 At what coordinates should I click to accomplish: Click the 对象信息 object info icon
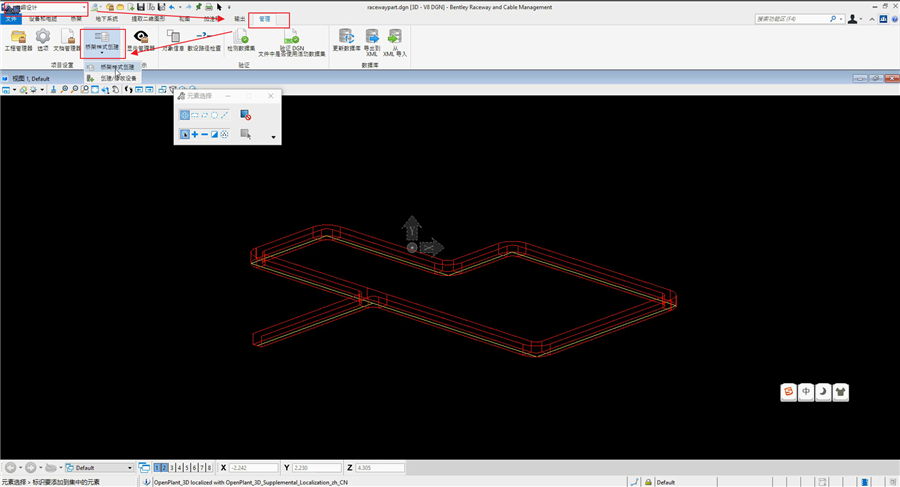click(x=173, y=38)
